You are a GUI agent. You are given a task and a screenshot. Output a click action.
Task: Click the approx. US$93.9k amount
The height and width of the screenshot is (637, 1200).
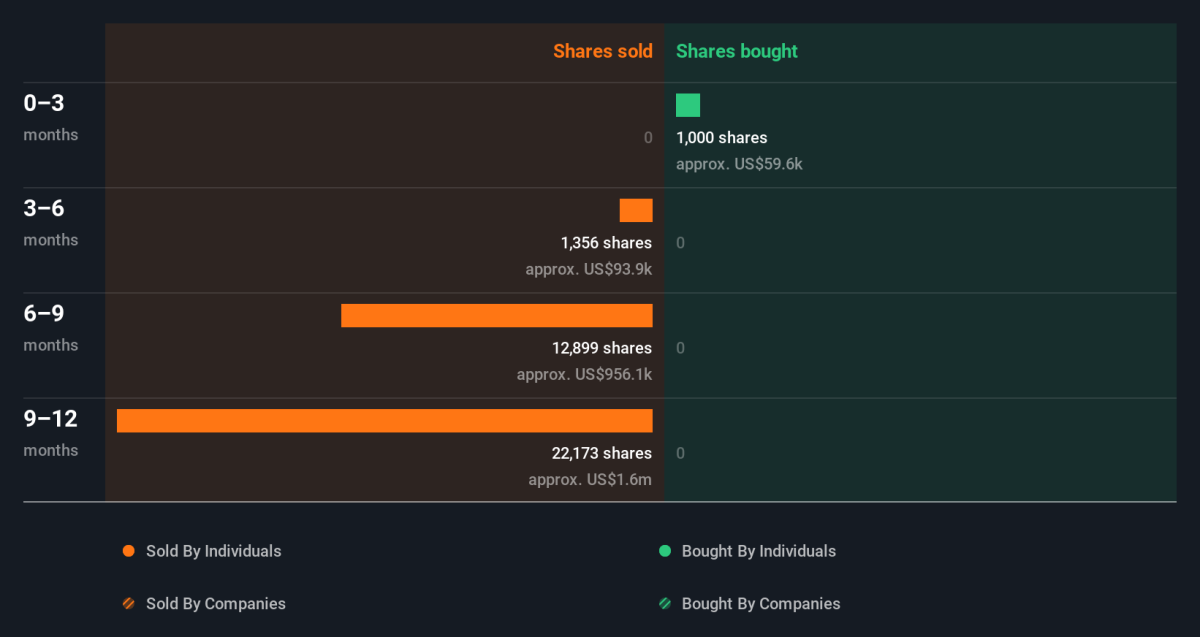coord(589,269)
